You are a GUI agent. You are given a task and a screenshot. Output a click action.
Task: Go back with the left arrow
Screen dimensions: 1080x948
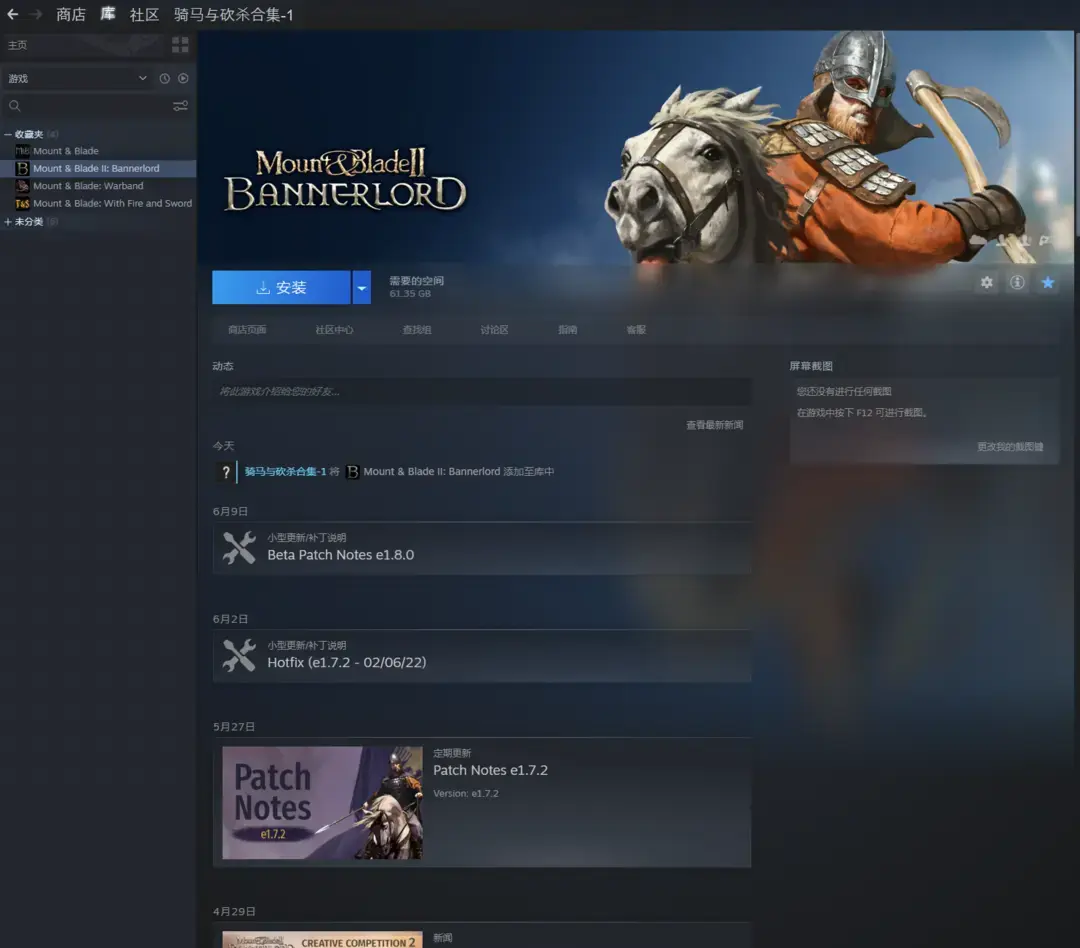coord(12,14)
